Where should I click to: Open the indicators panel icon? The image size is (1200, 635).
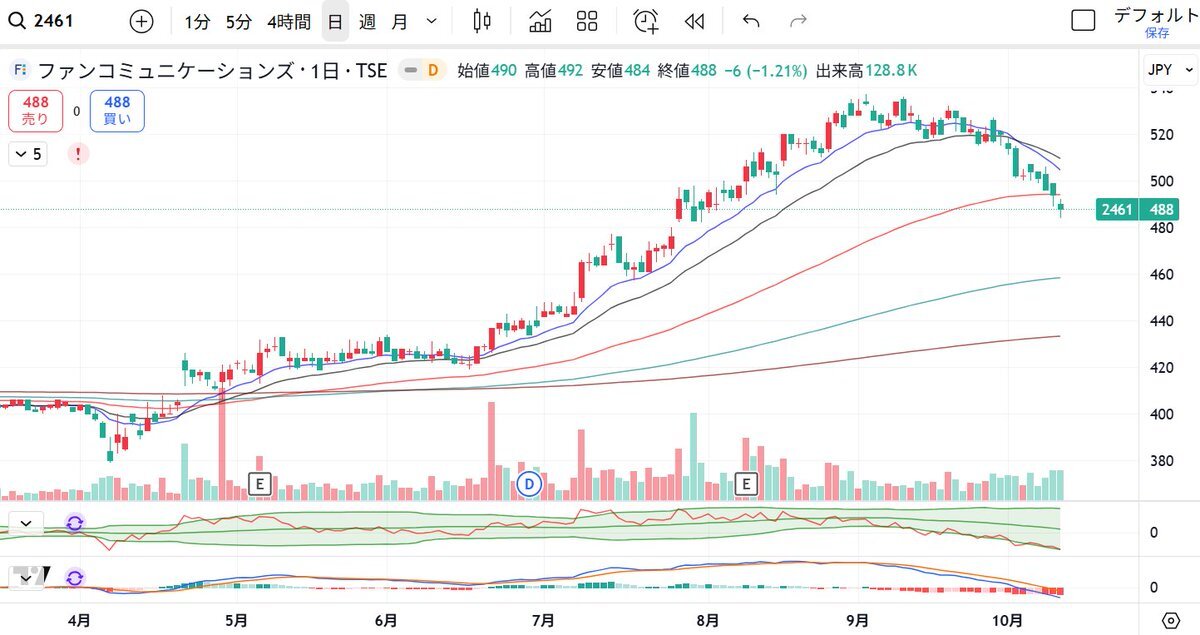(540, 21)
